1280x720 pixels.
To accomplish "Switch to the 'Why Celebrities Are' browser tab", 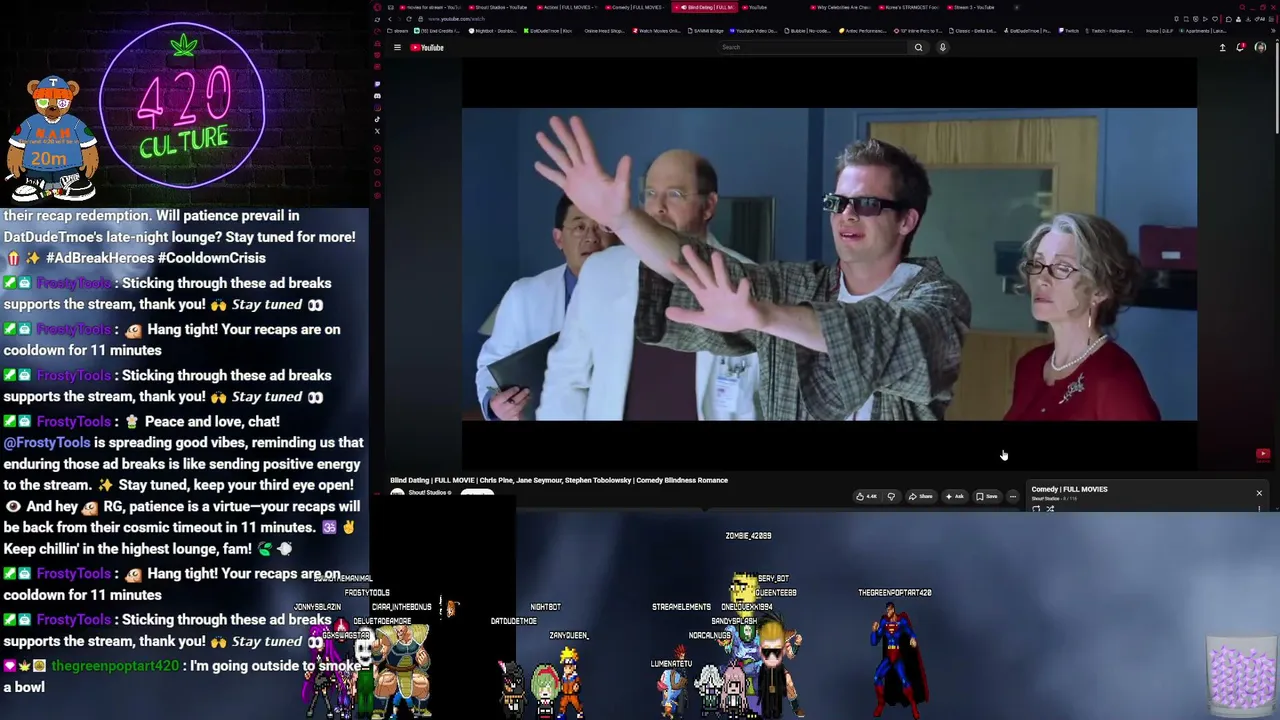I will 839,7.
